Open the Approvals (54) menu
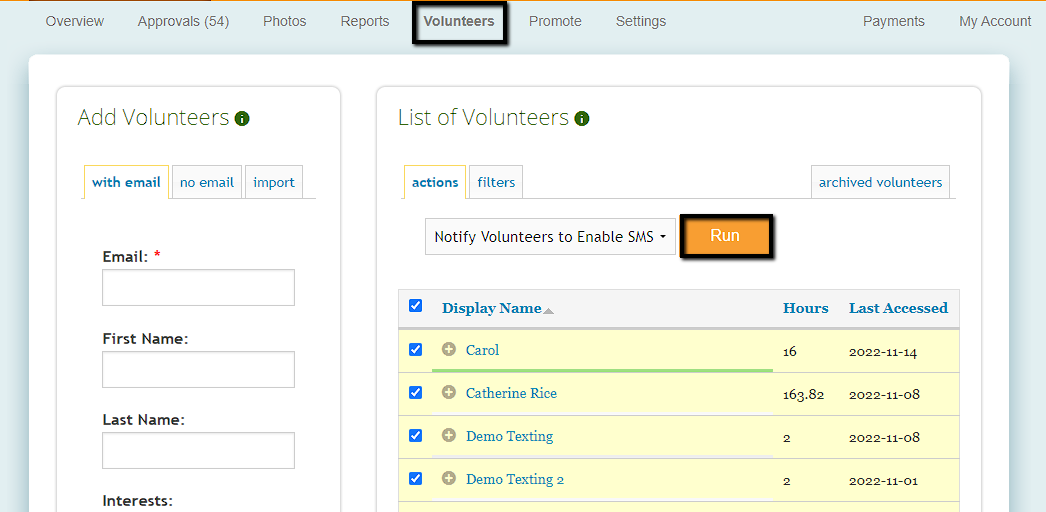 [183, 21]
